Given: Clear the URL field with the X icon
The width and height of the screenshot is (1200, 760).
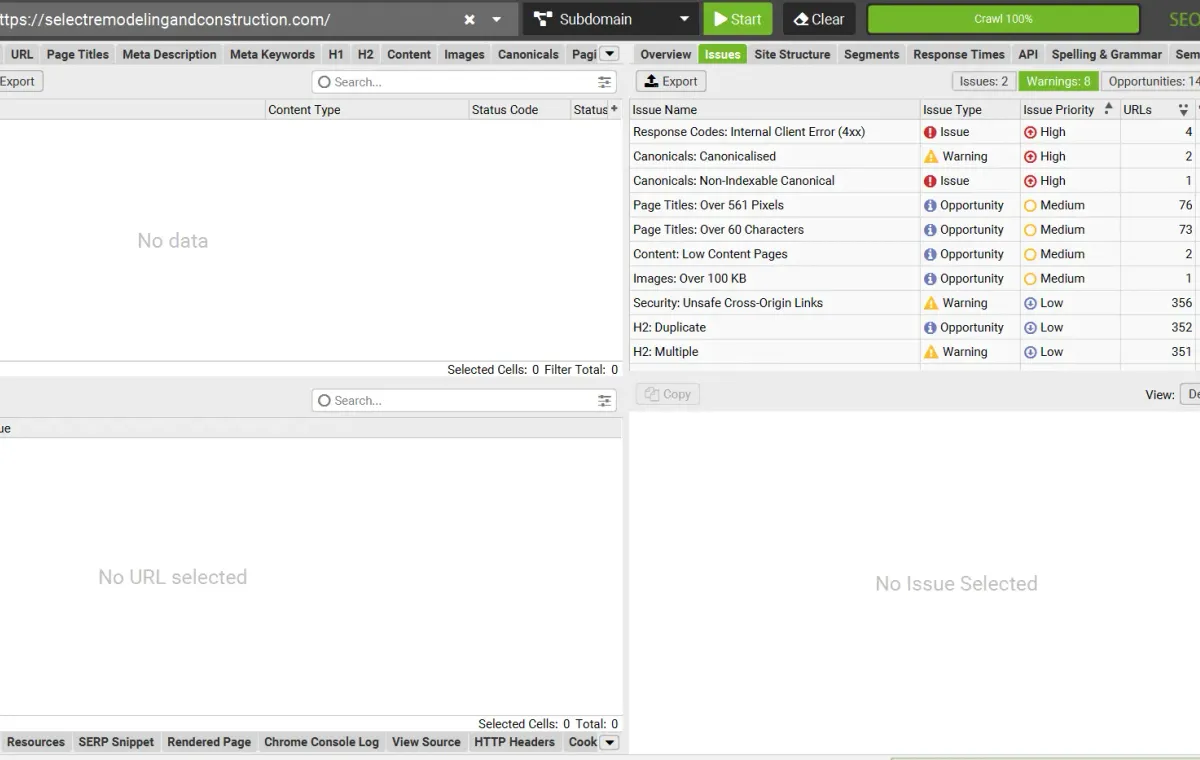Looking at the screenshot, I should coord(469,19).
